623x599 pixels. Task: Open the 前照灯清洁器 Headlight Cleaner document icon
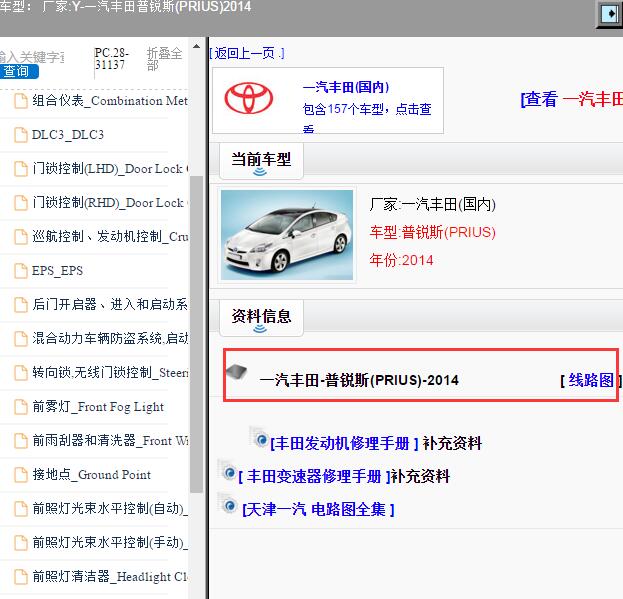(x=21, y=577)
